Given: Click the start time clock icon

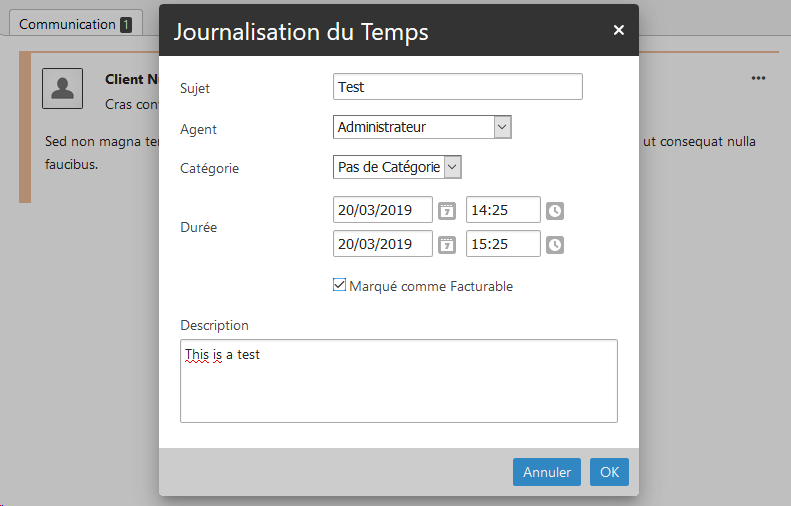Looking at the screenshot, I should point(555,211).
